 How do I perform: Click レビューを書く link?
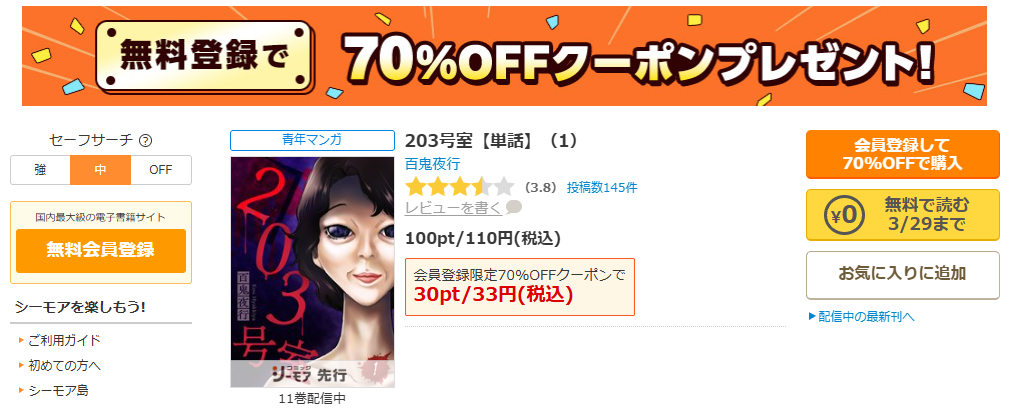(x=453, y=208)
